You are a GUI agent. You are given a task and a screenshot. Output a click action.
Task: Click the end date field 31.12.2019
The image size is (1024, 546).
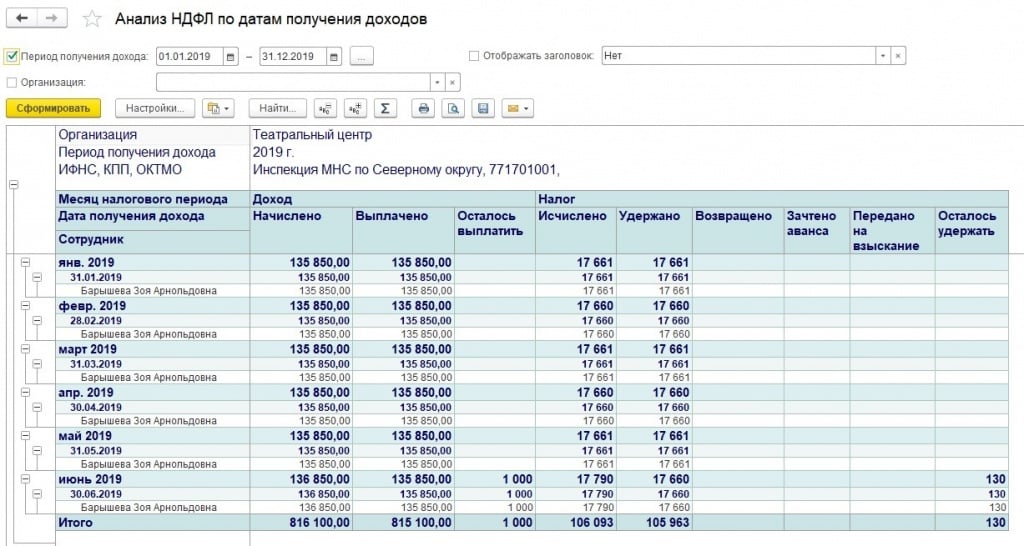tap(291, 56)
